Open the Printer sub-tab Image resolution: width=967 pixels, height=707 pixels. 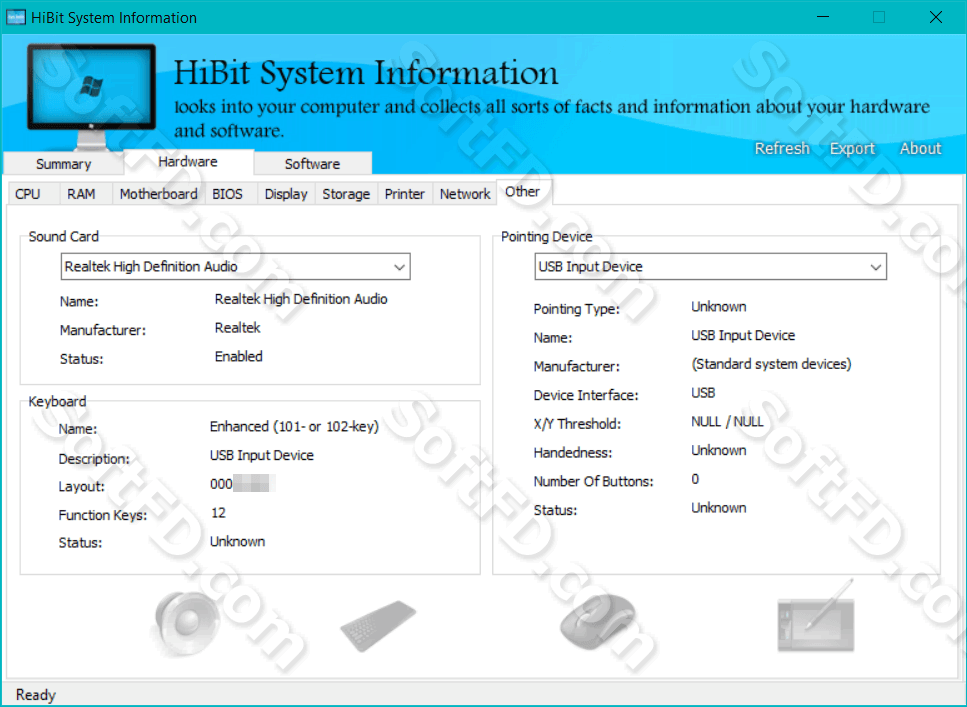(405, 194)
